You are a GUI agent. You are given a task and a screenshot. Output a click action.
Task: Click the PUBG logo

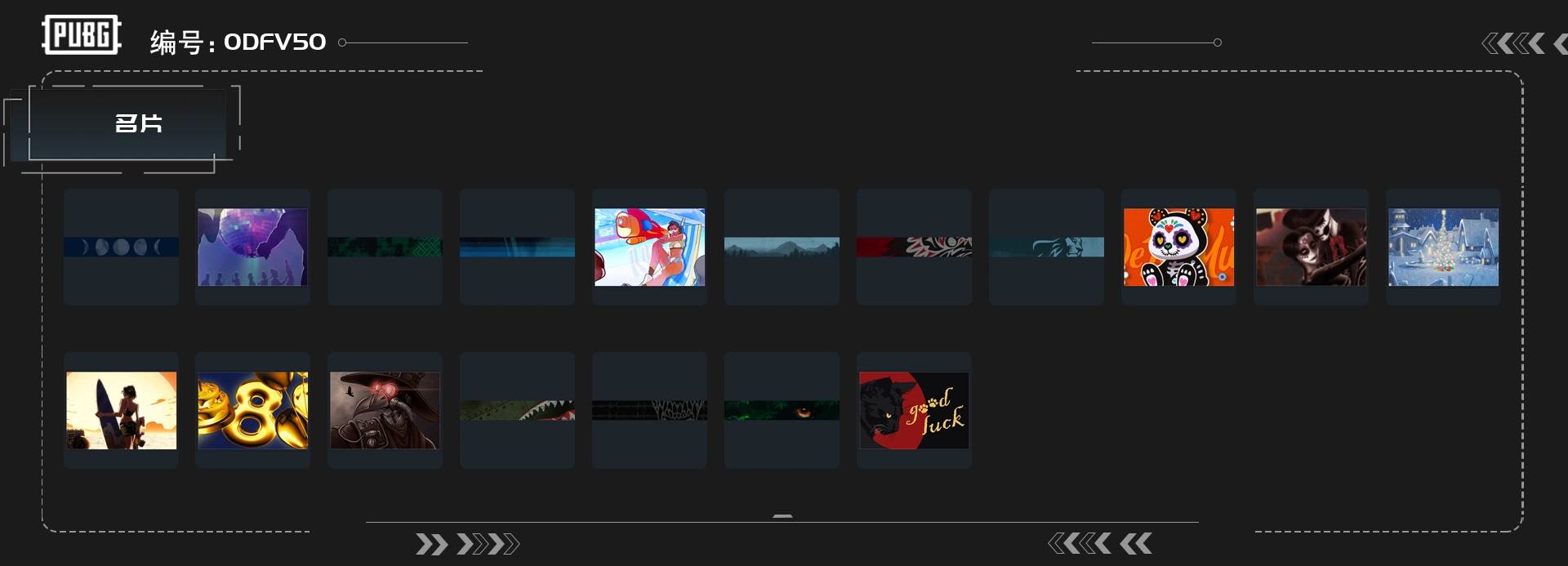point(82,35)
